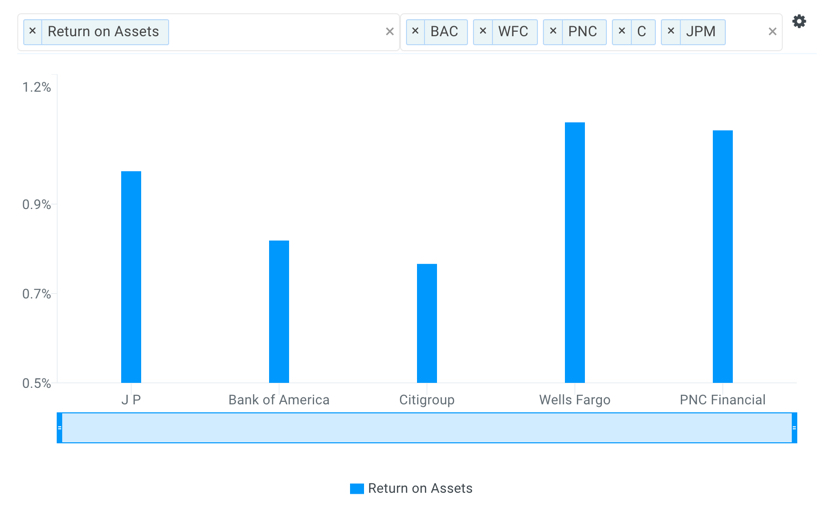This screenshot has width=834, height=511.
Task: Click the 0.9% y-axis value
Action: click(36, 205)
